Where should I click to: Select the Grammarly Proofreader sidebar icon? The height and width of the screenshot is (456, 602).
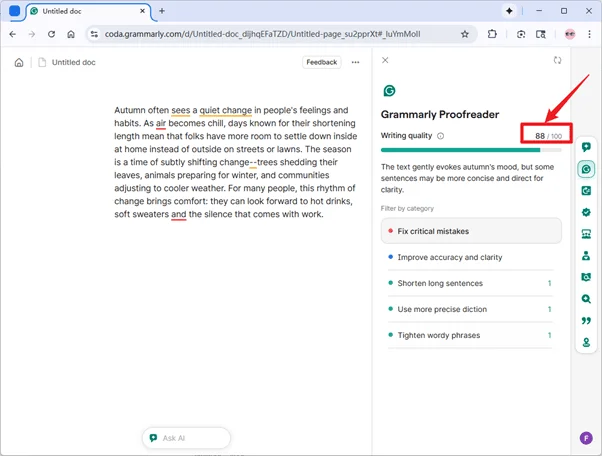click(x=586, y=169)
